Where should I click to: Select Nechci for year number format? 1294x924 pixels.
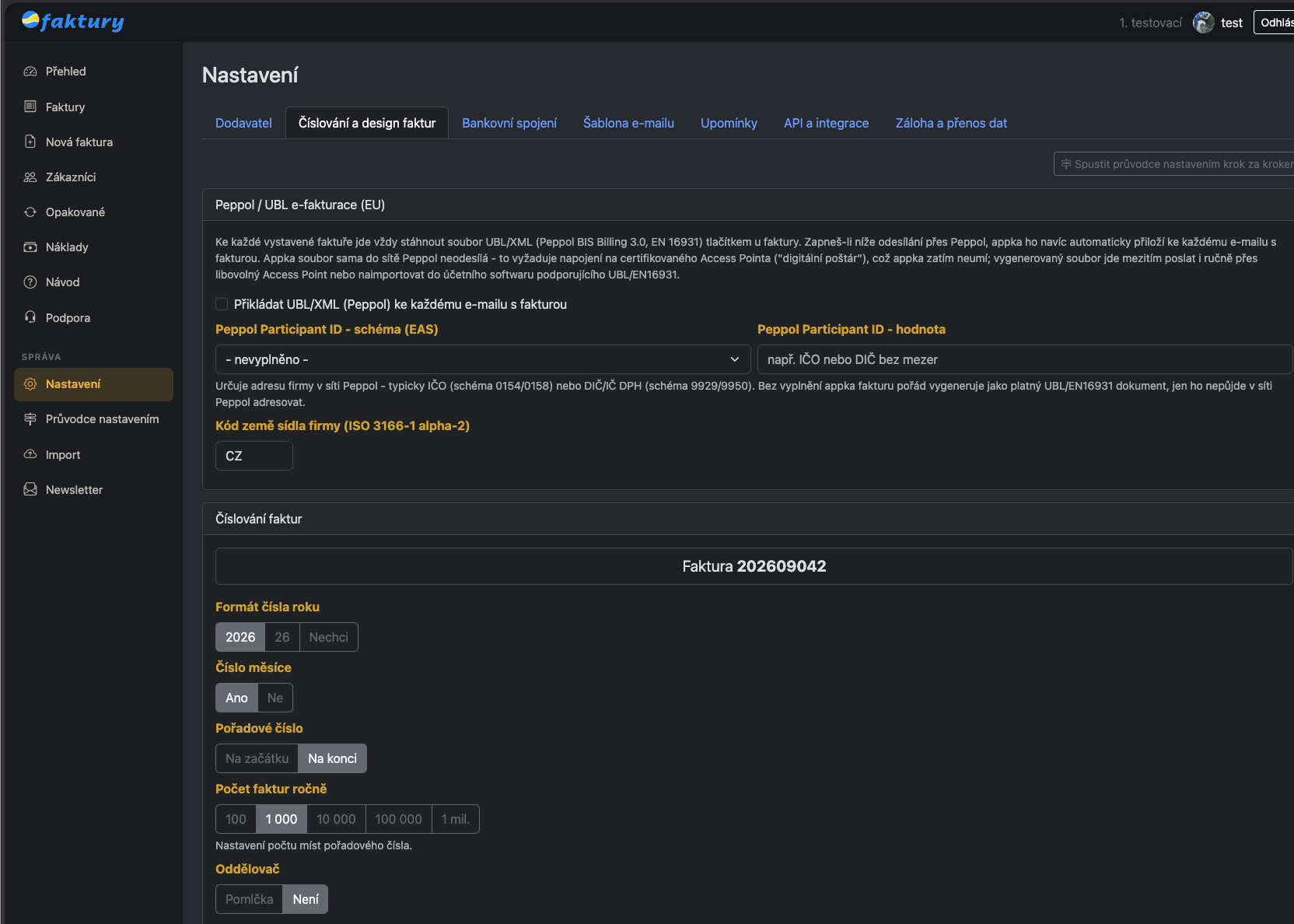tap(329, 637)
